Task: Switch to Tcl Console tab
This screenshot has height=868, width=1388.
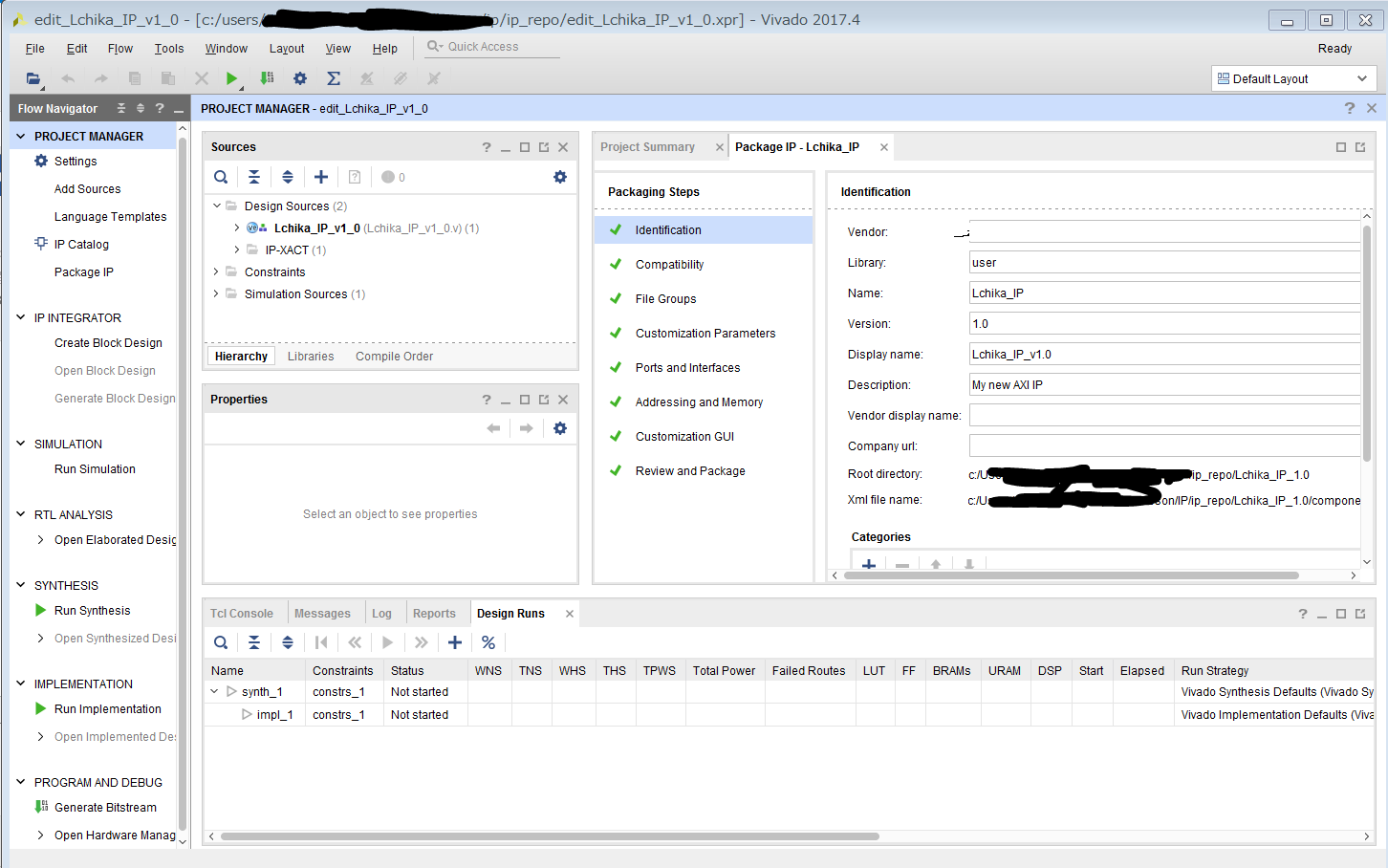Action: pos(242,614)
